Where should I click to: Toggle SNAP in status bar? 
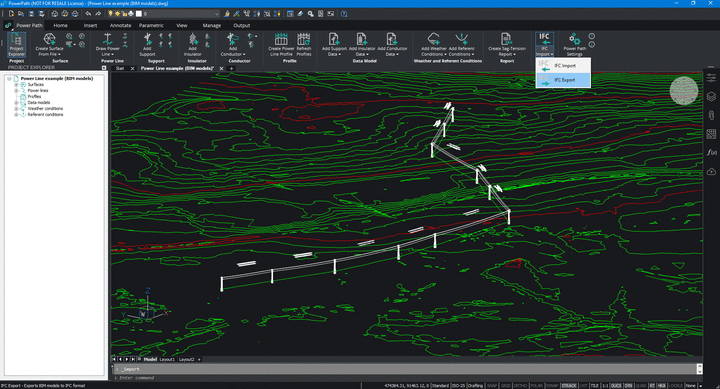[x=492, y=386]
